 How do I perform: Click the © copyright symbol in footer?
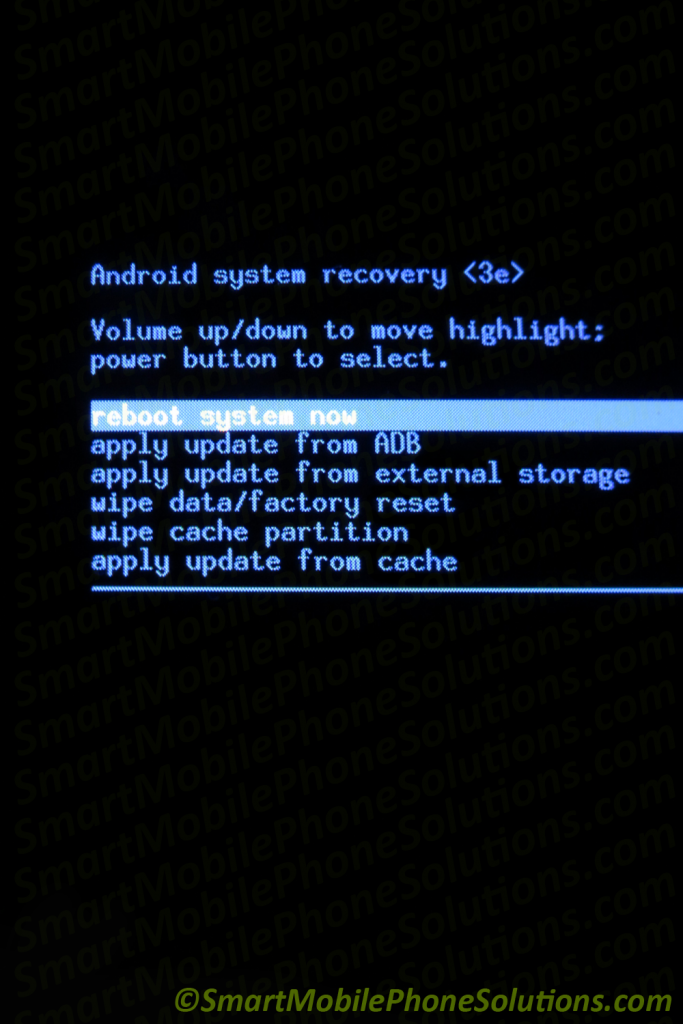pos(186,1001)
